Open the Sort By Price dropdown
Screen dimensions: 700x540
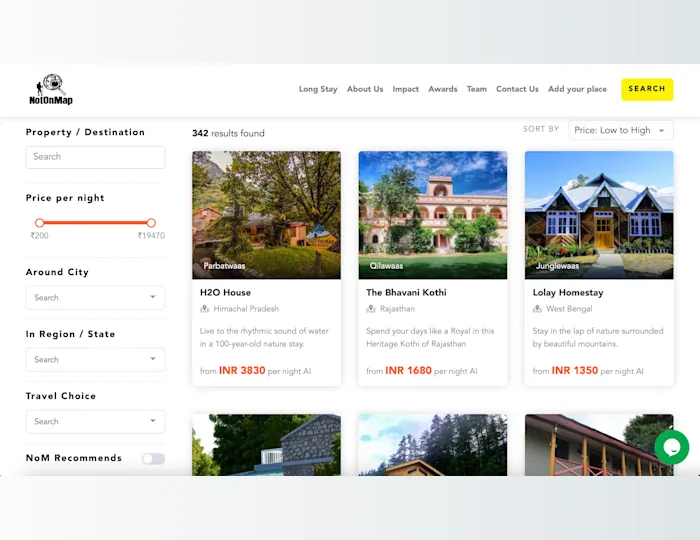621,130
